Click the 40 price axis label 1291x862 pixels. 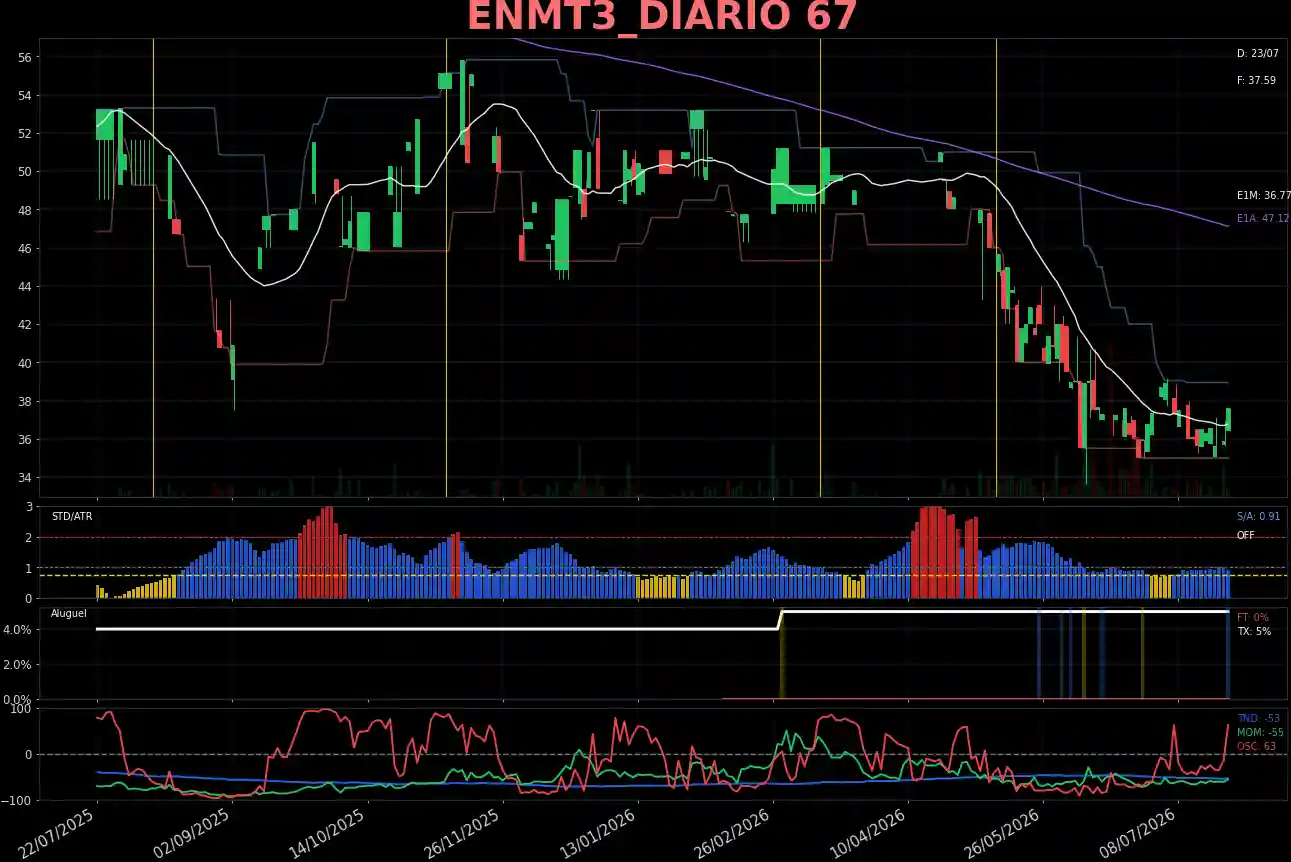coord(24,363)
